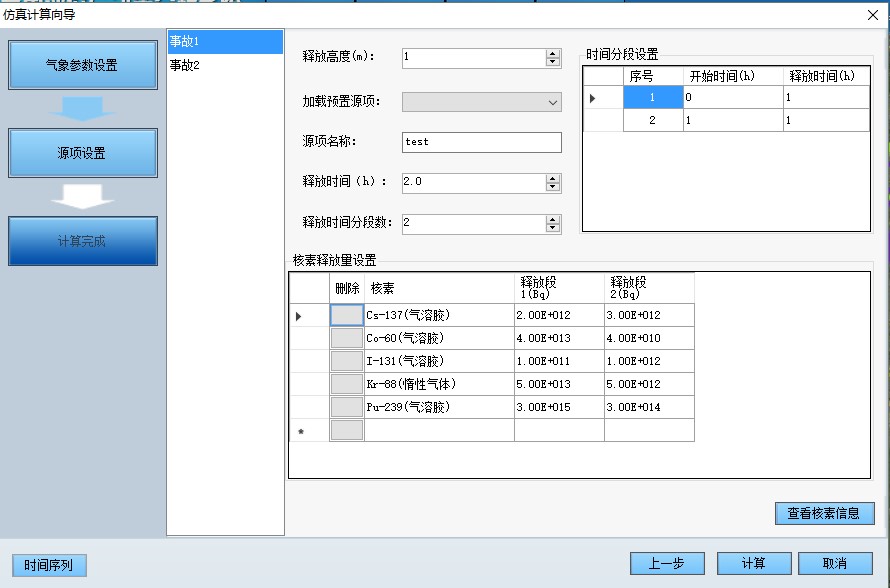Click delete button for I-131 row

tap(347, 361)
